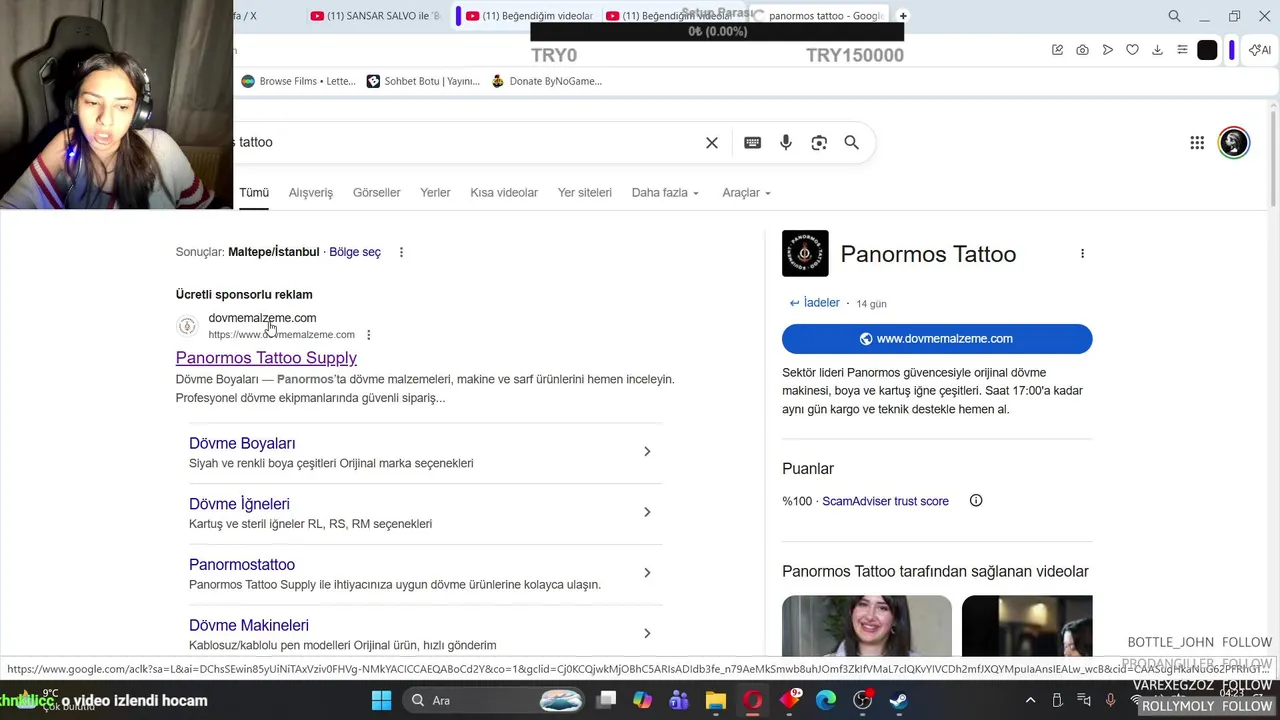Open bookmarks heart icon in toolbar
The image size is (1280, 720).
tap(1132, 50)
